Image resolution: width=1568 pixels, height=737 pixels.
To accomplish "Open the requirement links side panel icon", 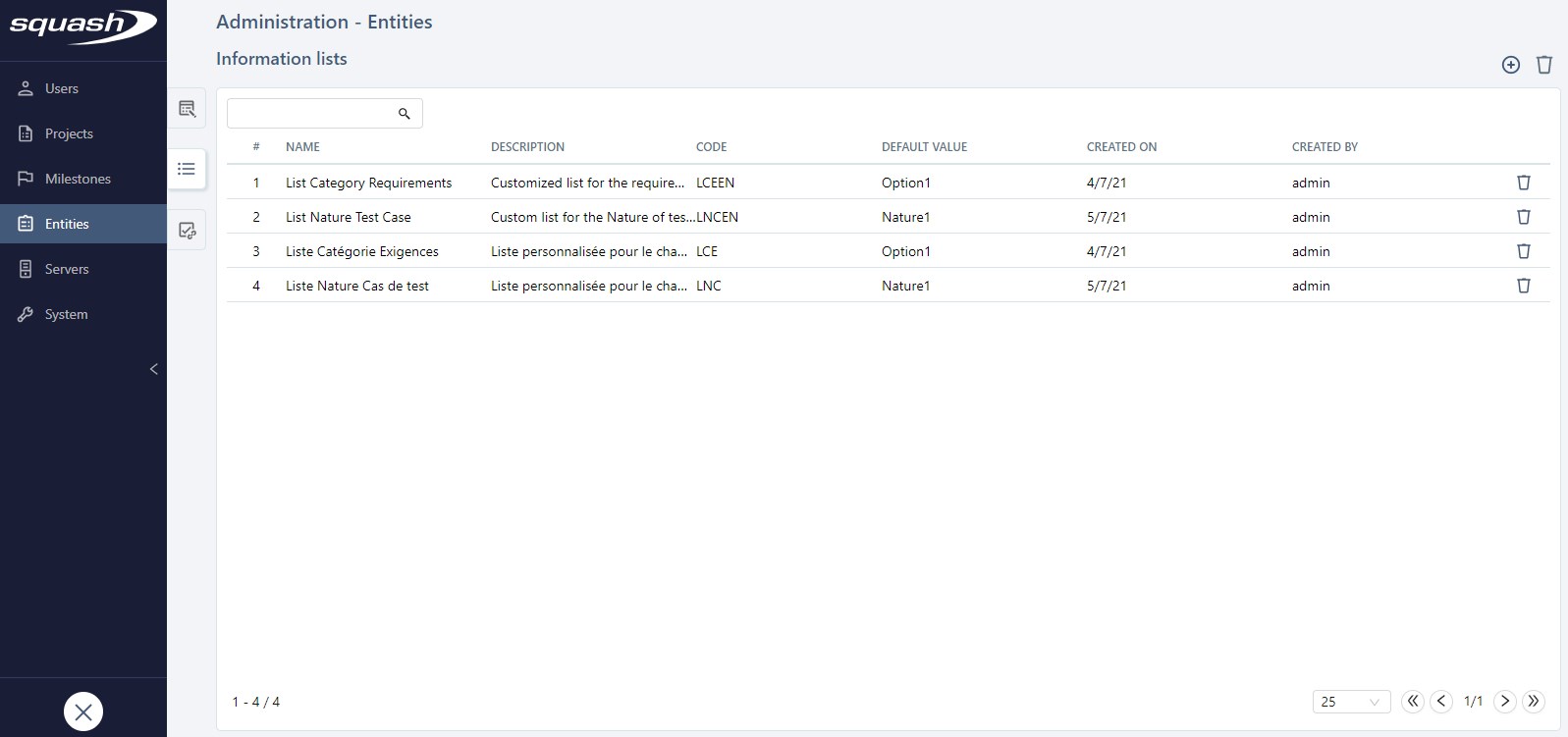I will click(187, 231).
